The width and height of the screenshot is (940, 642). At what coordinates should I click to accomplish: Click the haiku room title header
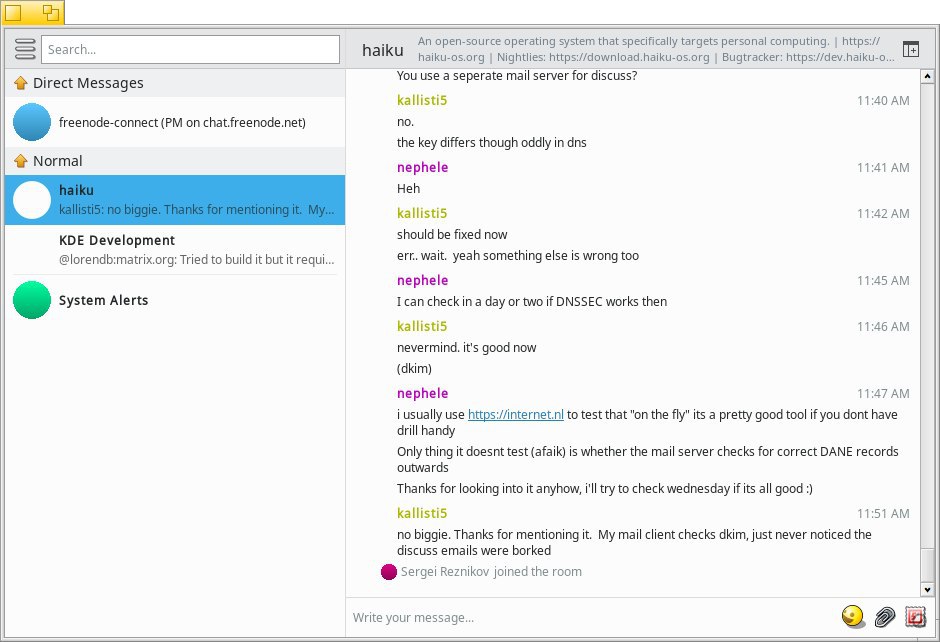point(382,50)
